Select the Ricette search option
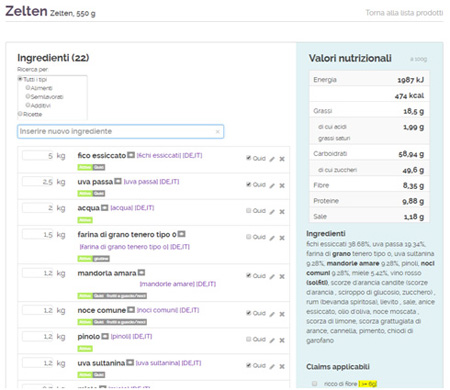This screenshot has height=390, width=450. pyautogui.click(x=20, y=114)
